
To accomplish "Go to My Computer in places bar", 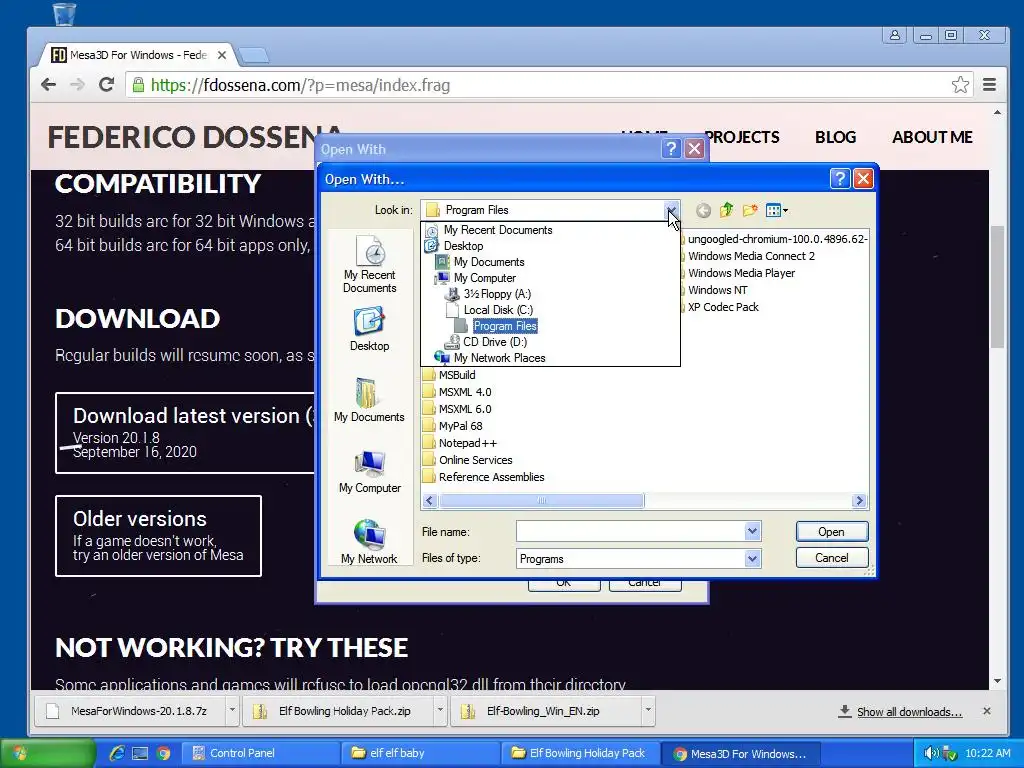I will (x=370, y=472).
